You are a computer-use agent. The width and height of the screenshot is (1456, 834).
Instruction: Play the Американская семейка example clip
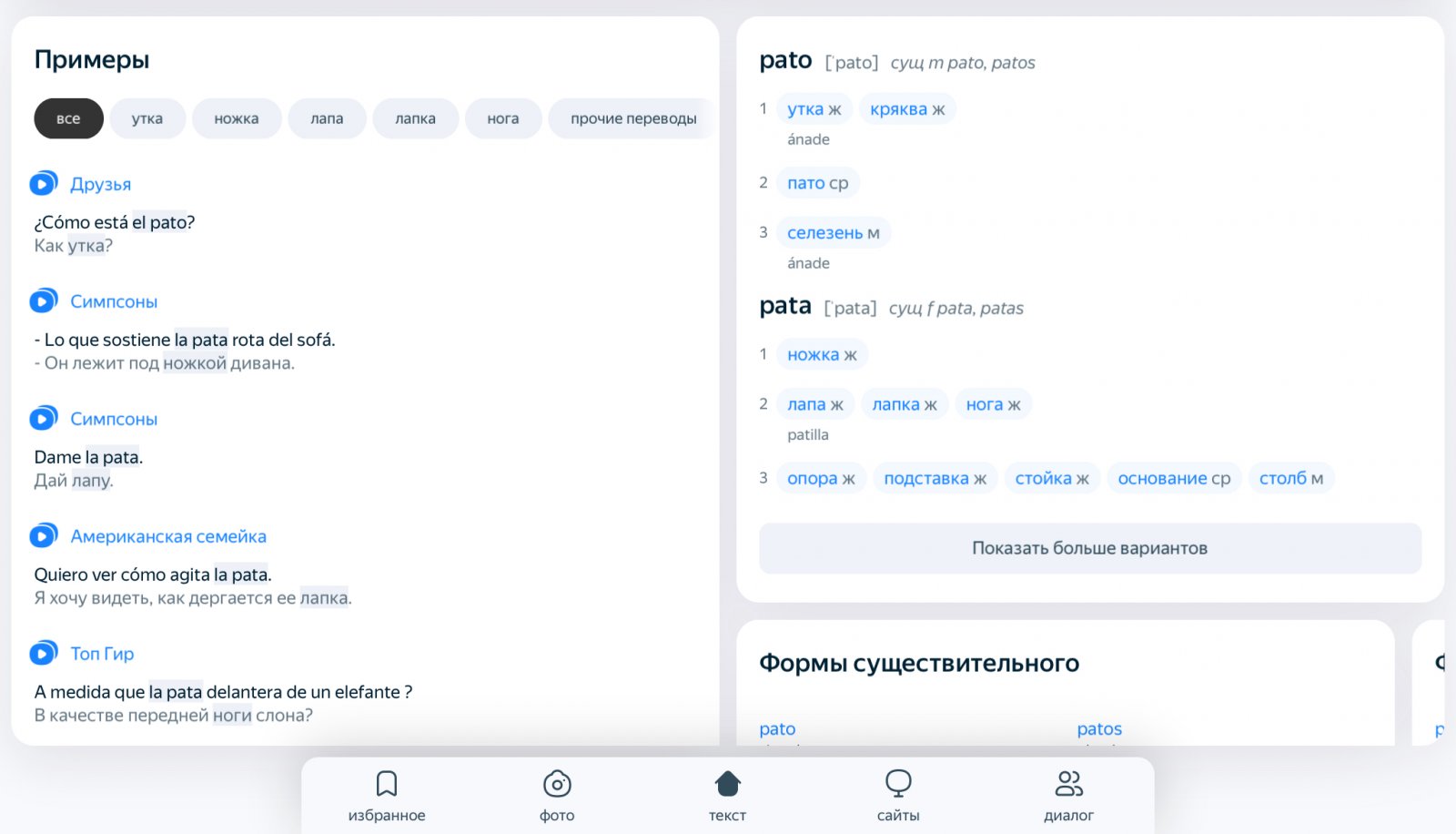(43, 536)
